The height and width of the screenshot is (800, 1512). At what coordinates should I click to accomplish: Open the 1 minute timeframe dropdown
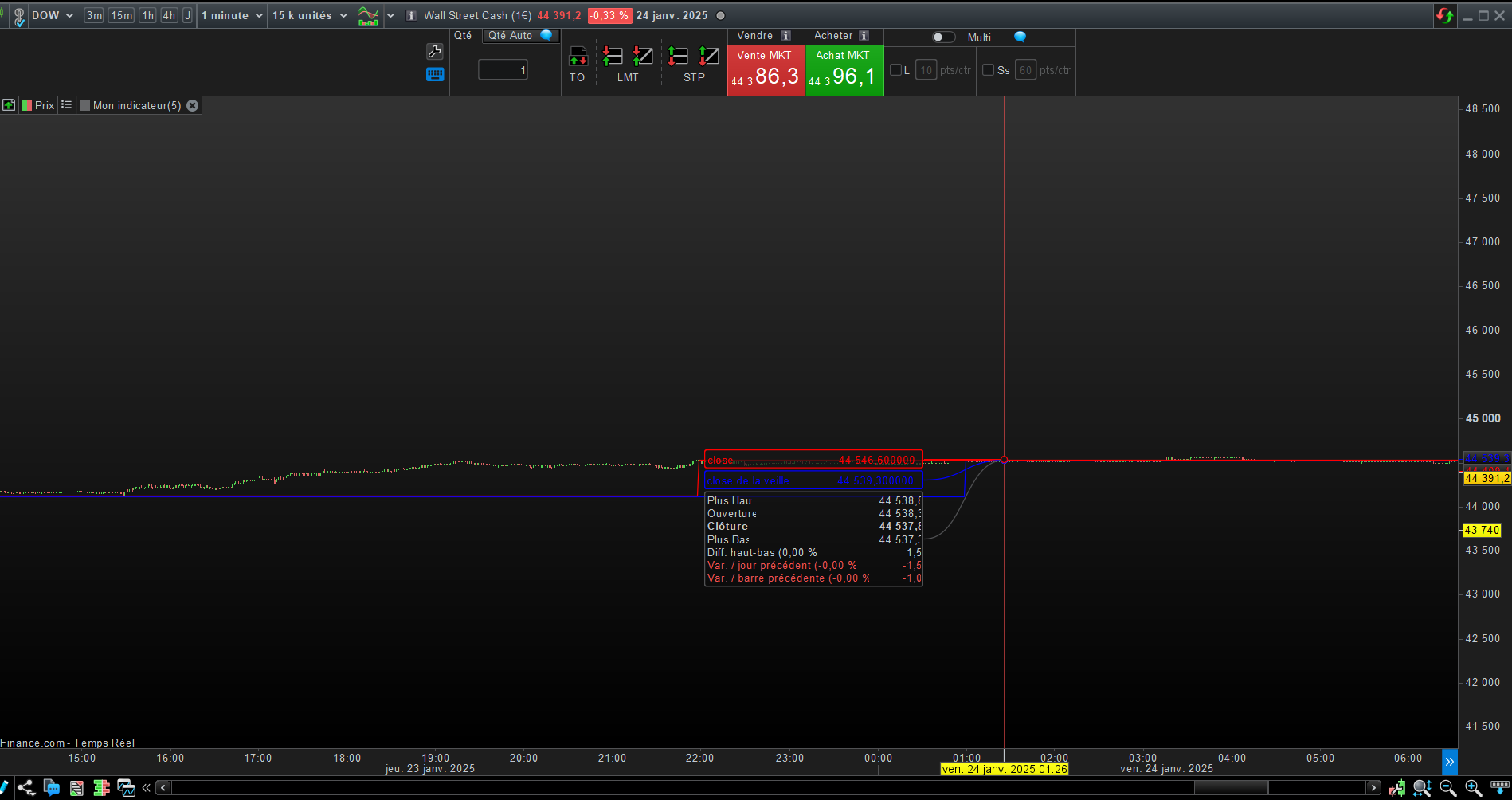[232, 16]
